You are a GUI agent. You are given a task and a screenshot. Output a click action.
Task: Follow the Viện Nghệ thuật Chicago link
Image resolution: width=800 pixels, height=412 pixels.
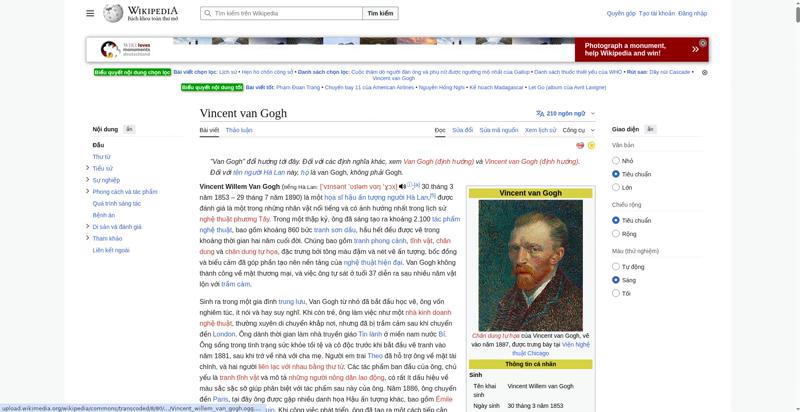pos(551,349)
